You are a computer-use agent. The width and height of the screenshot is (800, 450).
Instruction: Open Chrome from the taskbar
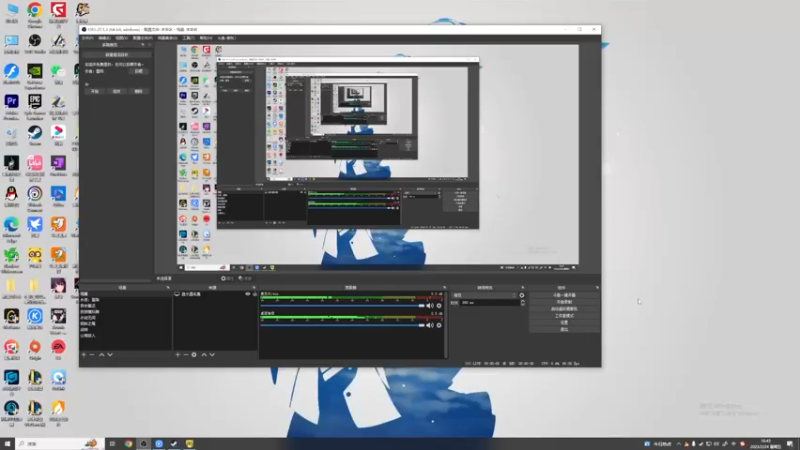point(128,444)
